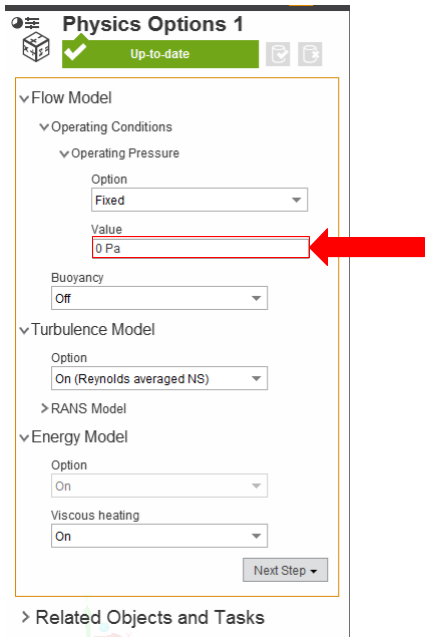
Task: Click the half-filled circle view icon
Action: (x=17, y=23)
